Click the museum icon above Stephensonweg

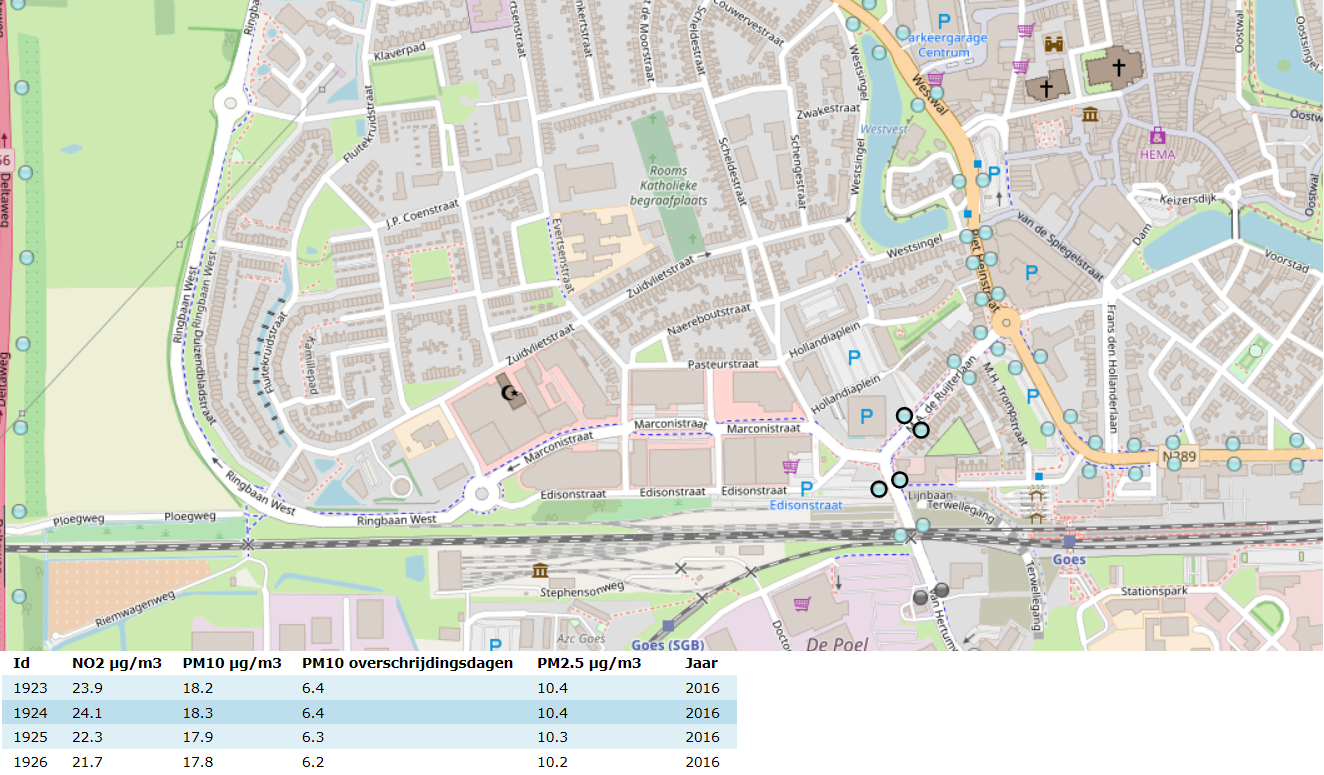pyautogui.click(x=540, y=570)
